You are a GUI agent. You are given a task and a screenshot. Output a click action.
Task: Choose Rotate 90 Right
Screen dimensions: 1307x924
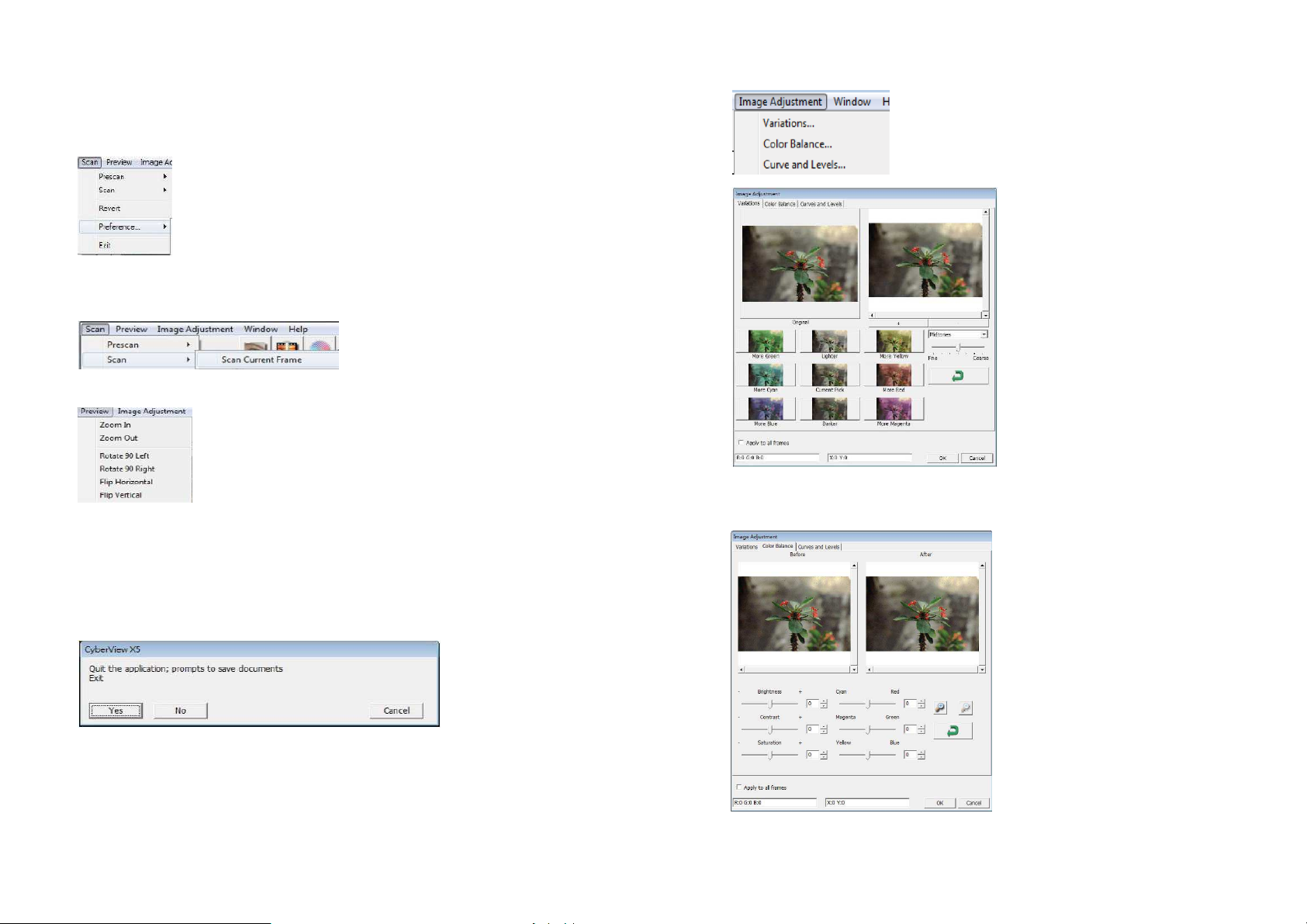coord(127,469)
